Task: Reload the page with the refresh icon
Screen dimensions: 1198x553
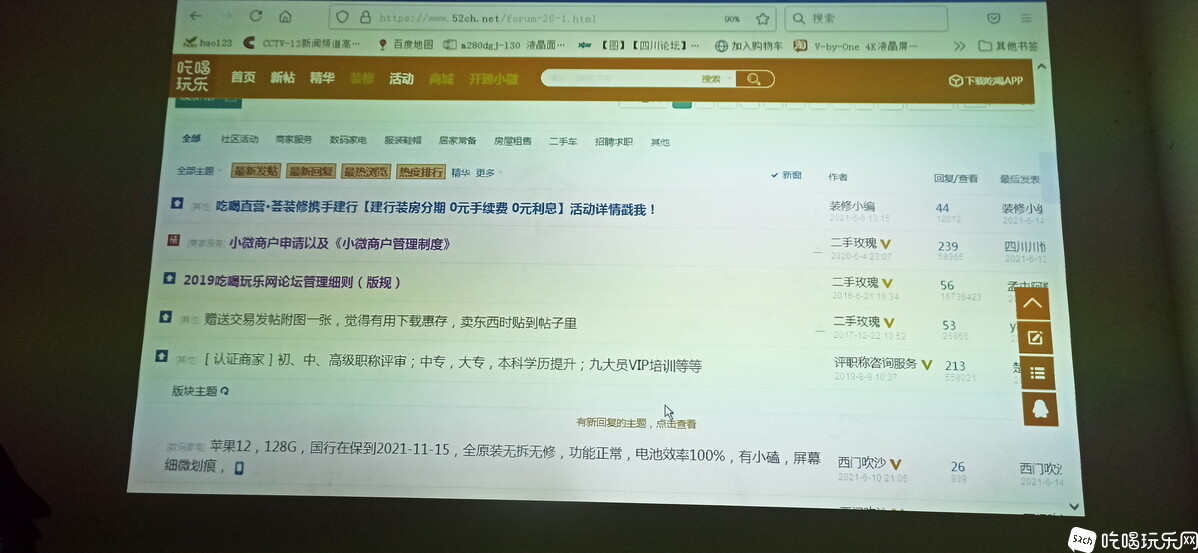Action: [x=256, y=16]
